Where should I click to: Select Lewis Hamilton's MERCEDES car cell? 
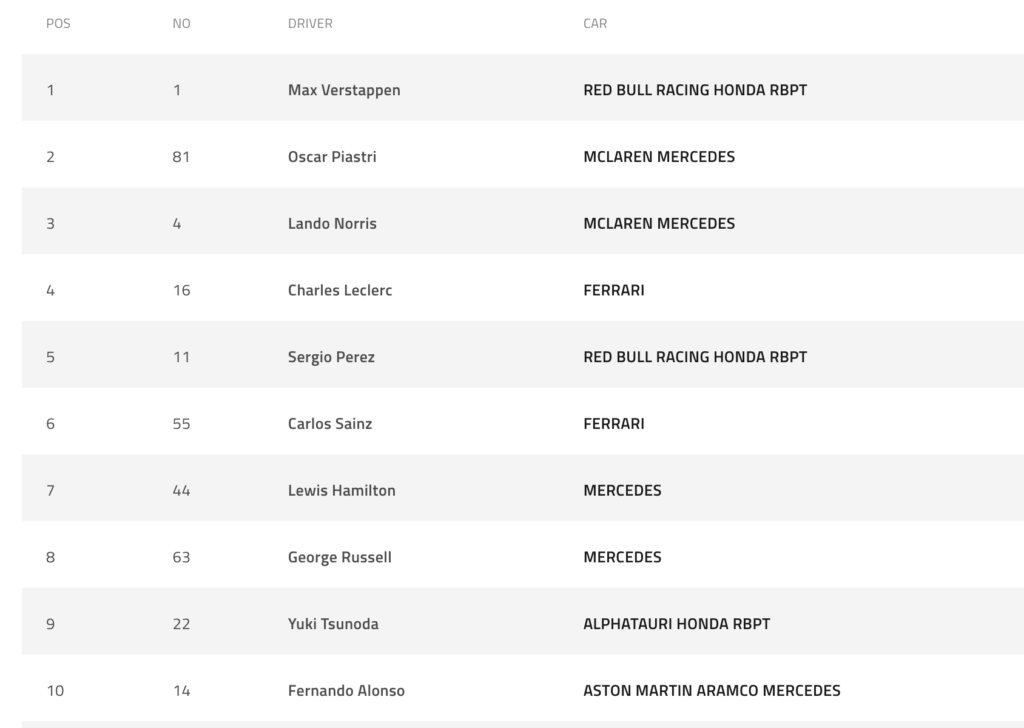pyautogui.click(x=622, y=491)
